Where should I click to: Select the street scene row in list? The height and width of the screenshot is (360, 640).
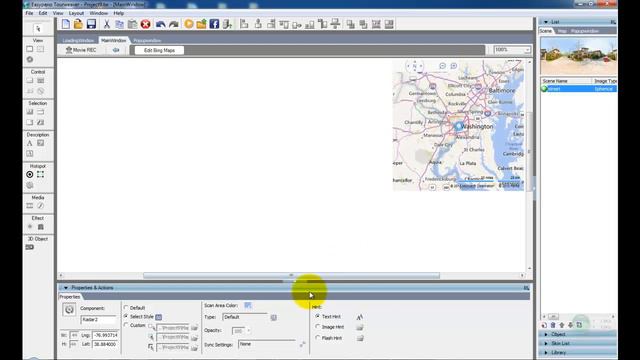[x=578, y=89]
